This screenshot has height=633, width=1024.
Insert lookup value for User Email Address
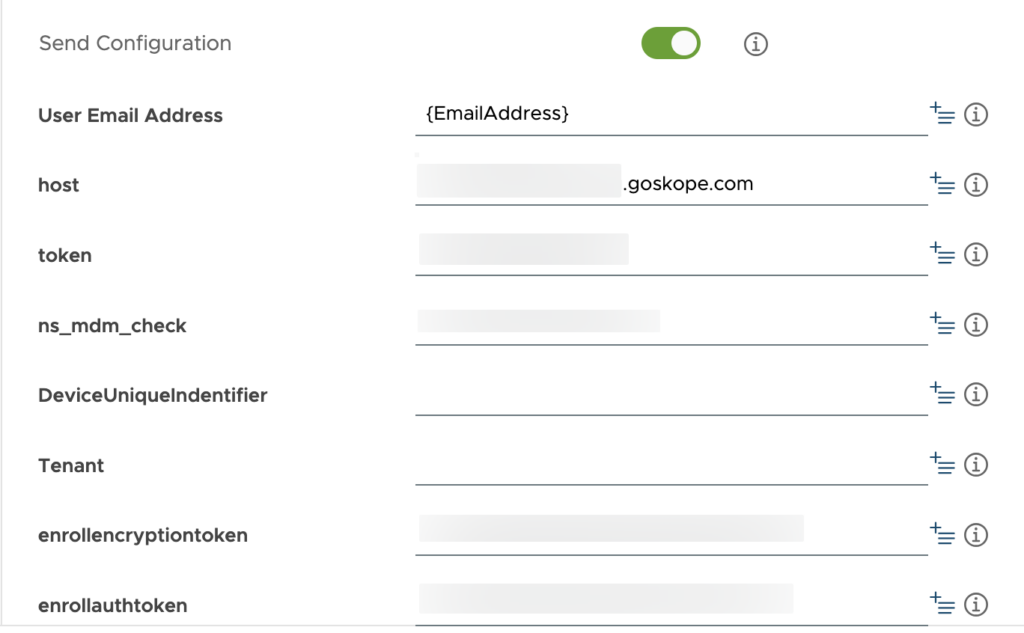click(943, 114)
